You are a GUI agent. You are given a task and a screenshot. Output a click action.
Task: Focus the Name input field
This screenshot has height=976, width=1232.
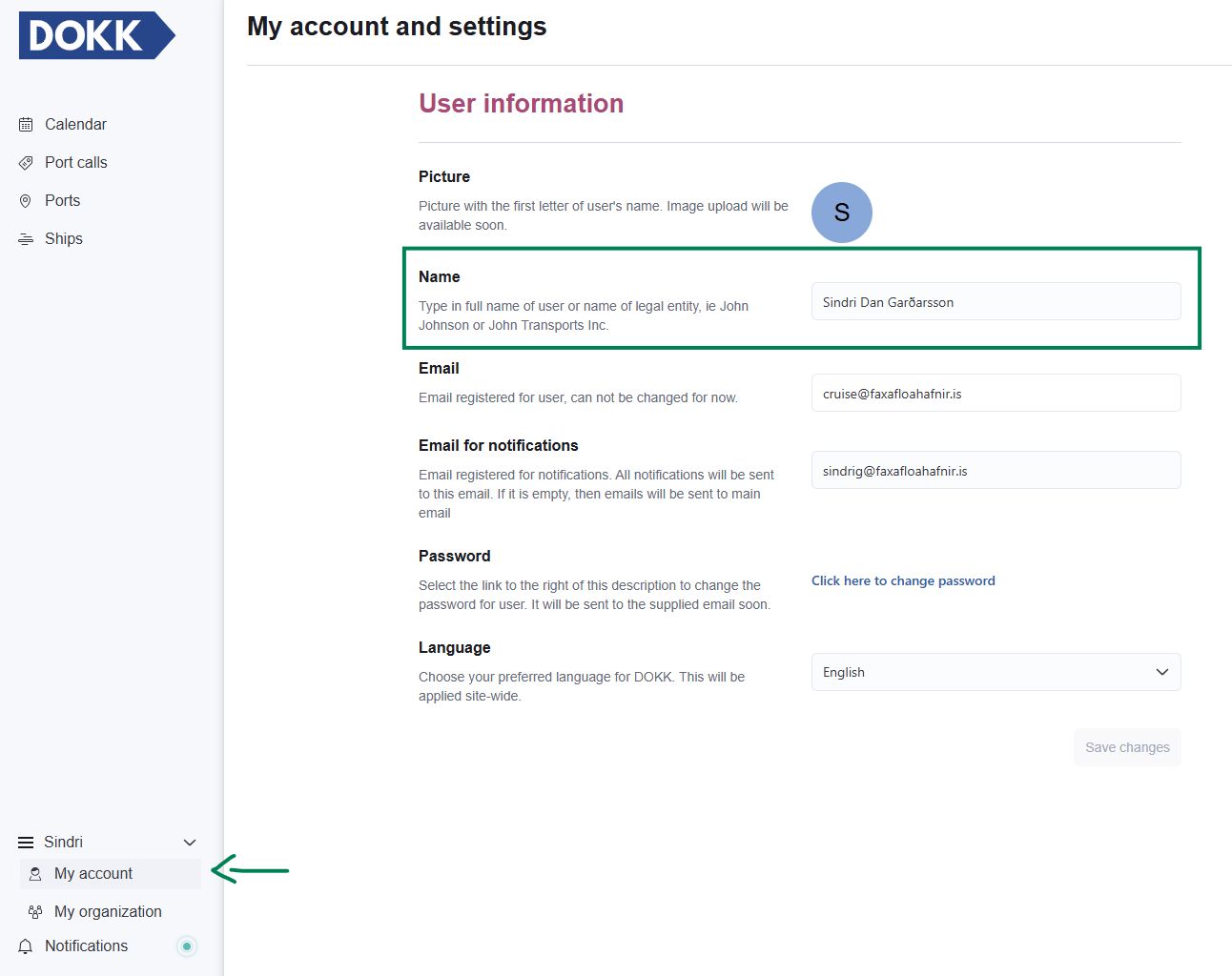[996, 302]
